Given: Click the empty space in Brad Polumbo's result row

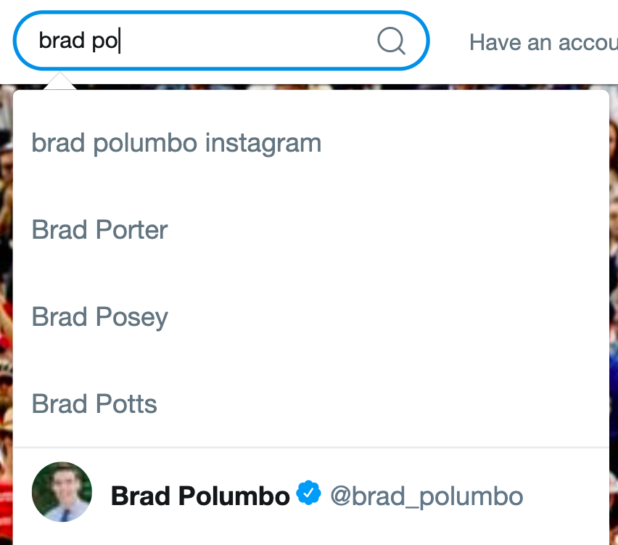Looking at the screenshot, I should (x=566, y=496).
